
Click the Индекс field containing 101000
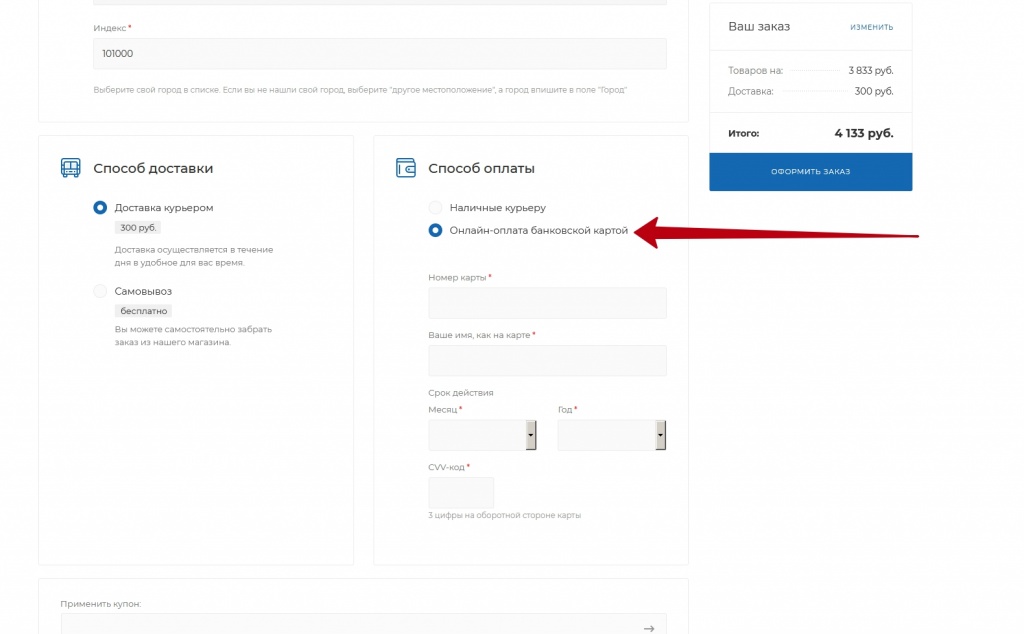click(x=380, y=54)
